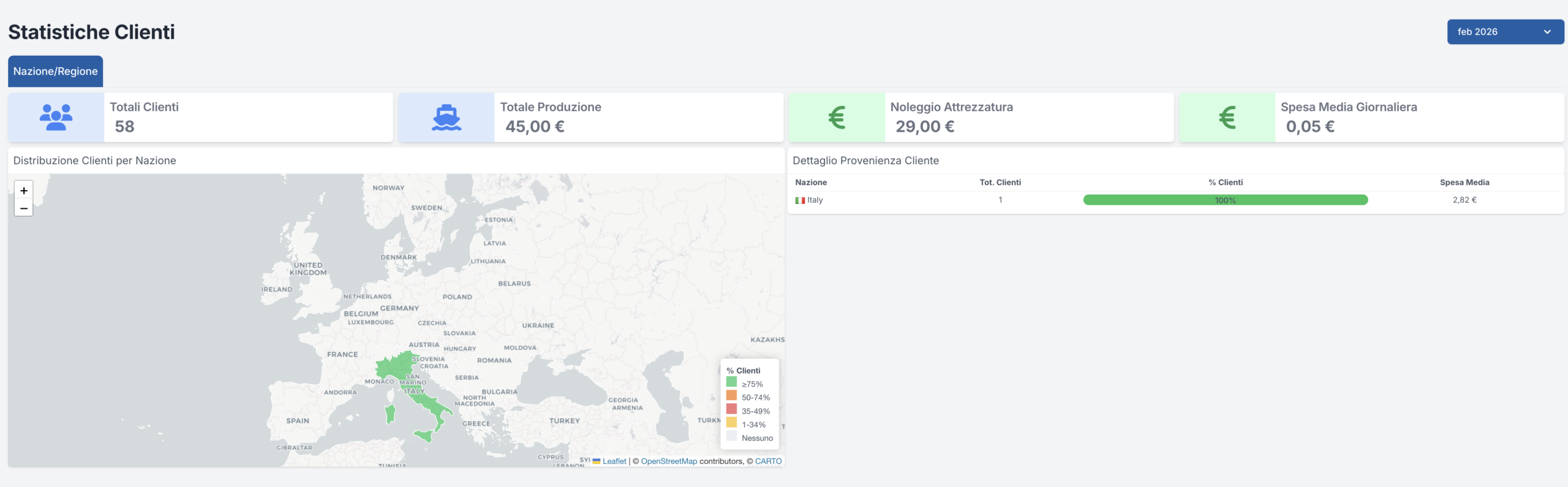Open the OpenStreetMap contributors link
1568x487 pixels.
(x=669, y=461)
